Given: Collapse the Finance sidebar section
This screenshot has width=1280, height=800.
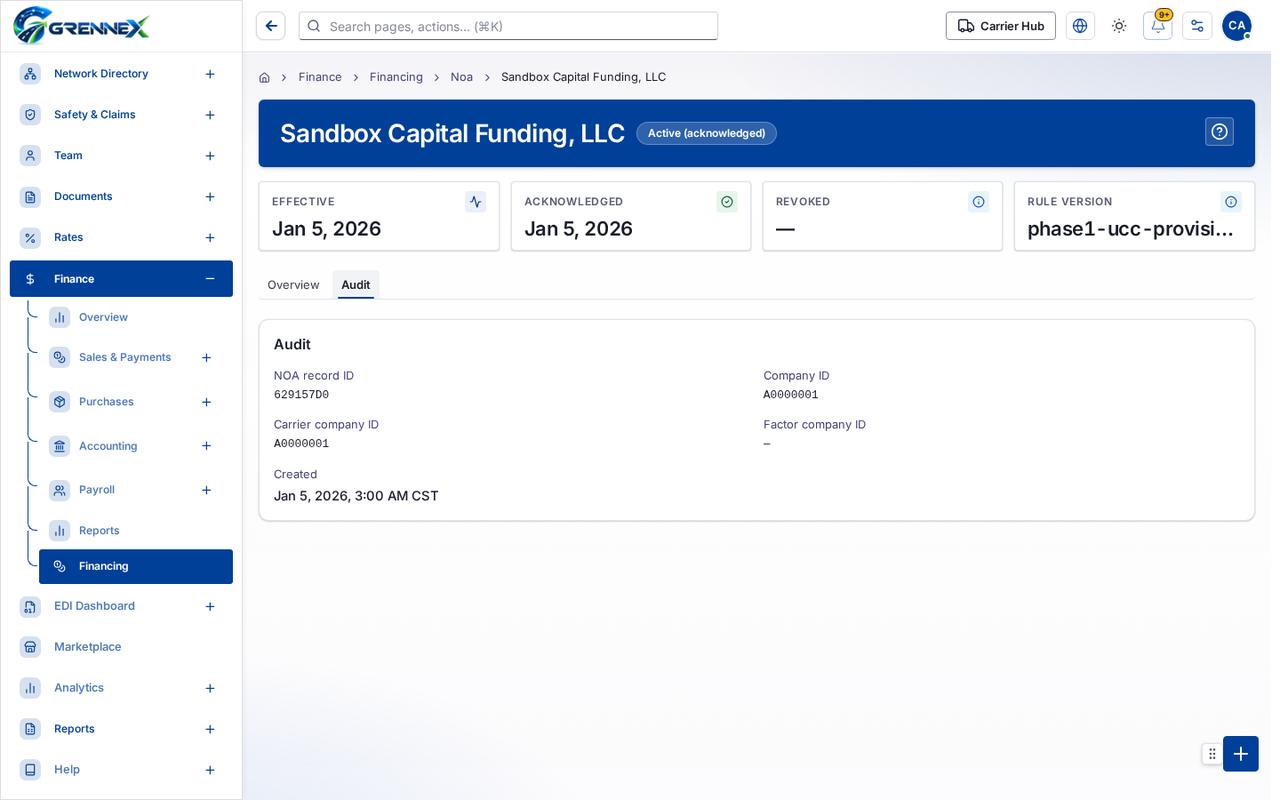Looking at the screenshot, I should [x=210, y=279].
